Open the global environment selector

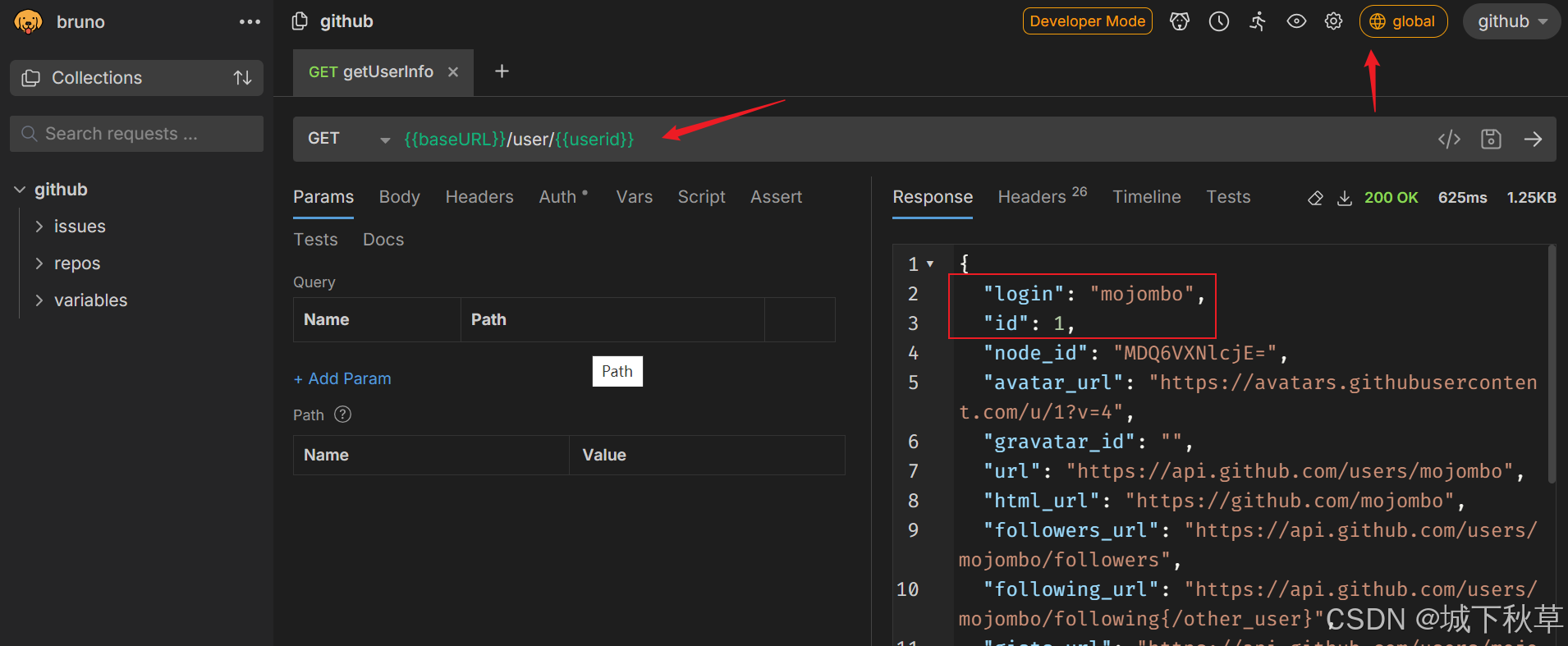(x=1402, y=21)
